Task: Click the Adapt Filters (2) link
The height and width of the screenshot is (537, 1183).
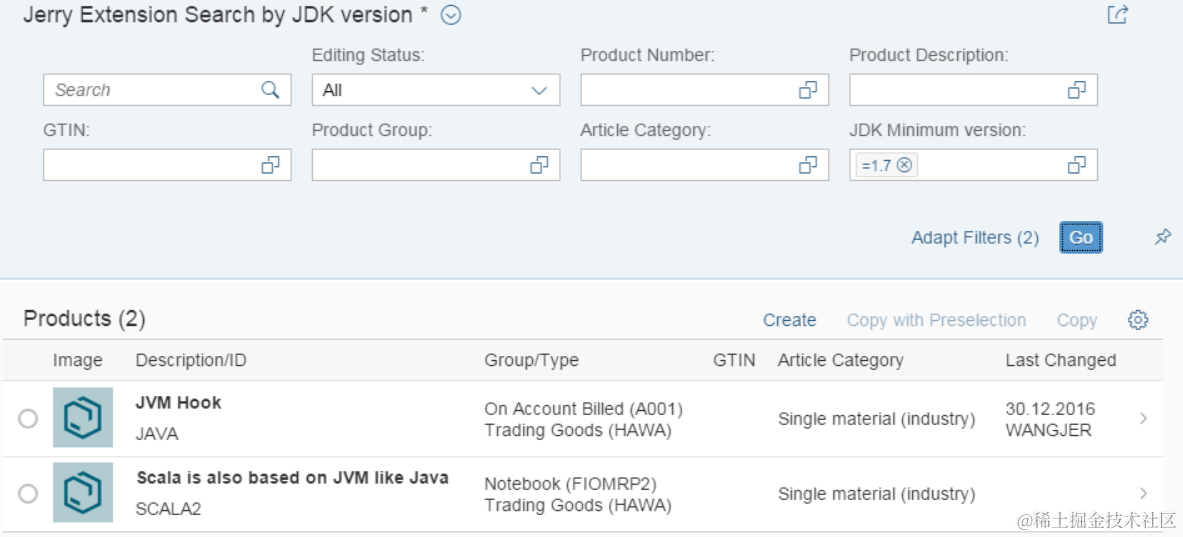Action: [x=975, y=238]
